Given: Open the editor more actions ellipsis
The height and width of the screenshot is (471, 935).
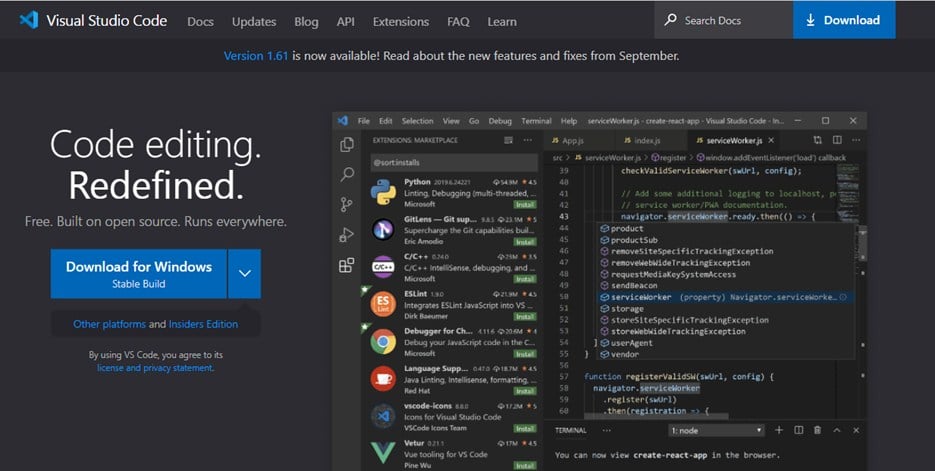Looking at the screenshot, I should click(856, 140).
